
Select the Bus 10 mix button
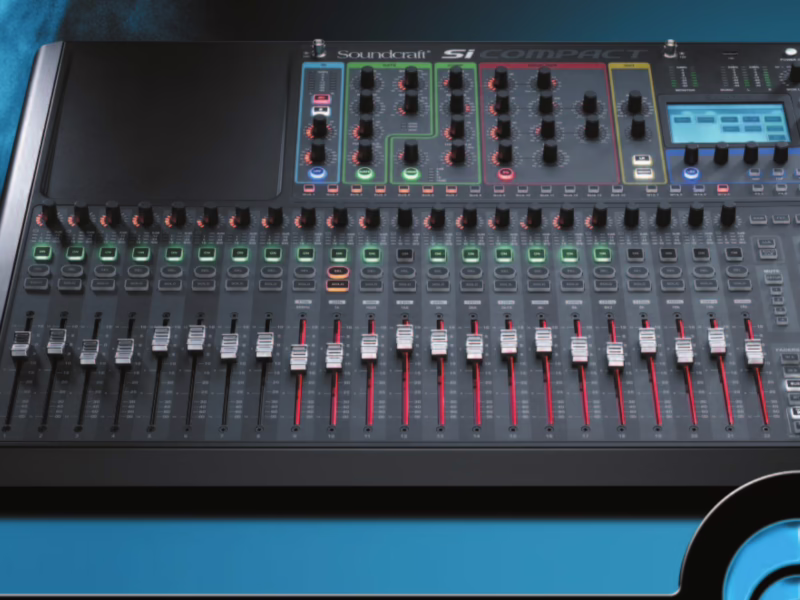tap(522, 189)
